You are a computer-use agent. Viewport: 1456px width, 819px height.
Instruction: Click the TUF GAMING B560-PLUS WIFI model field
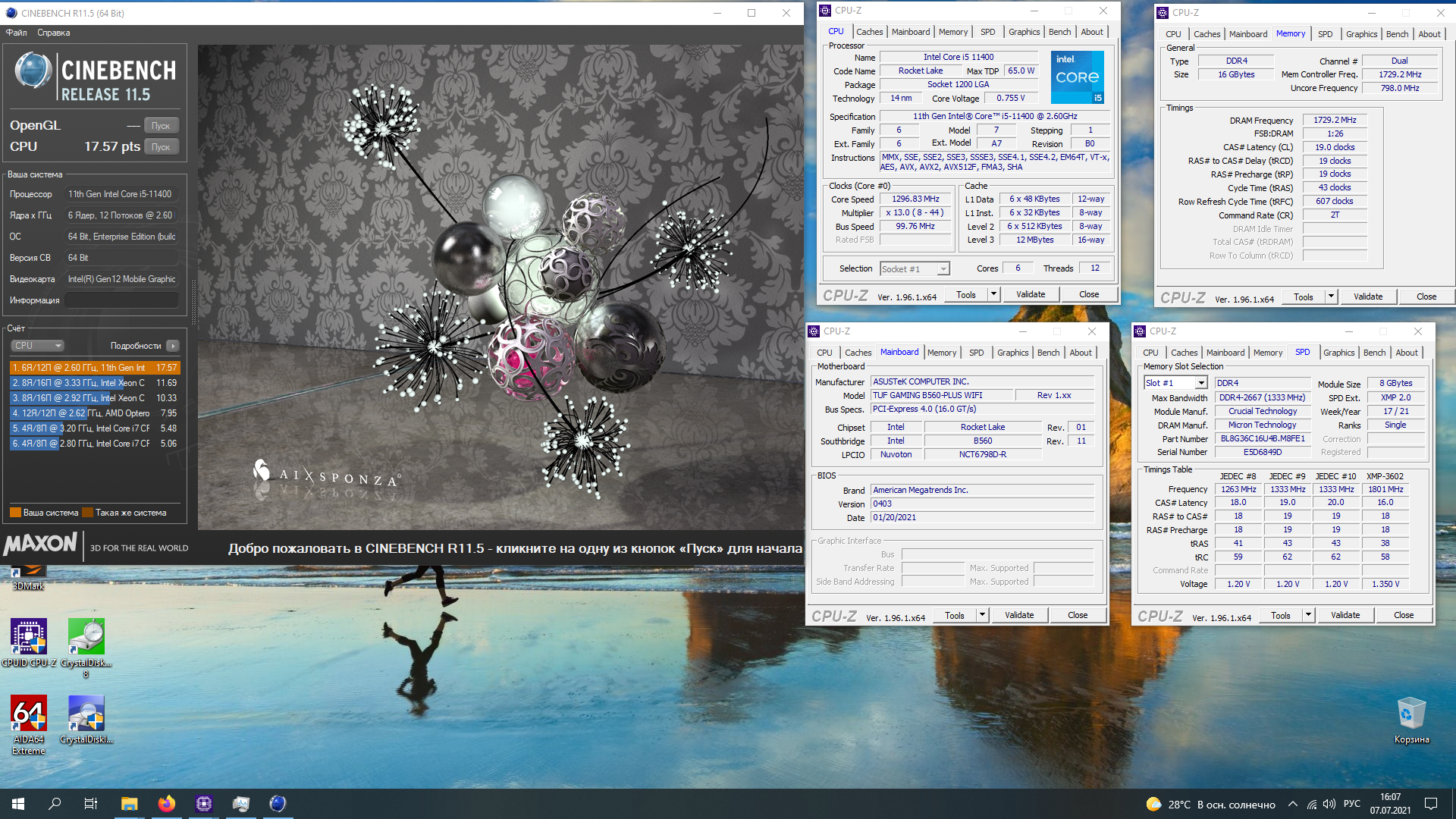[x=942, y=395]
